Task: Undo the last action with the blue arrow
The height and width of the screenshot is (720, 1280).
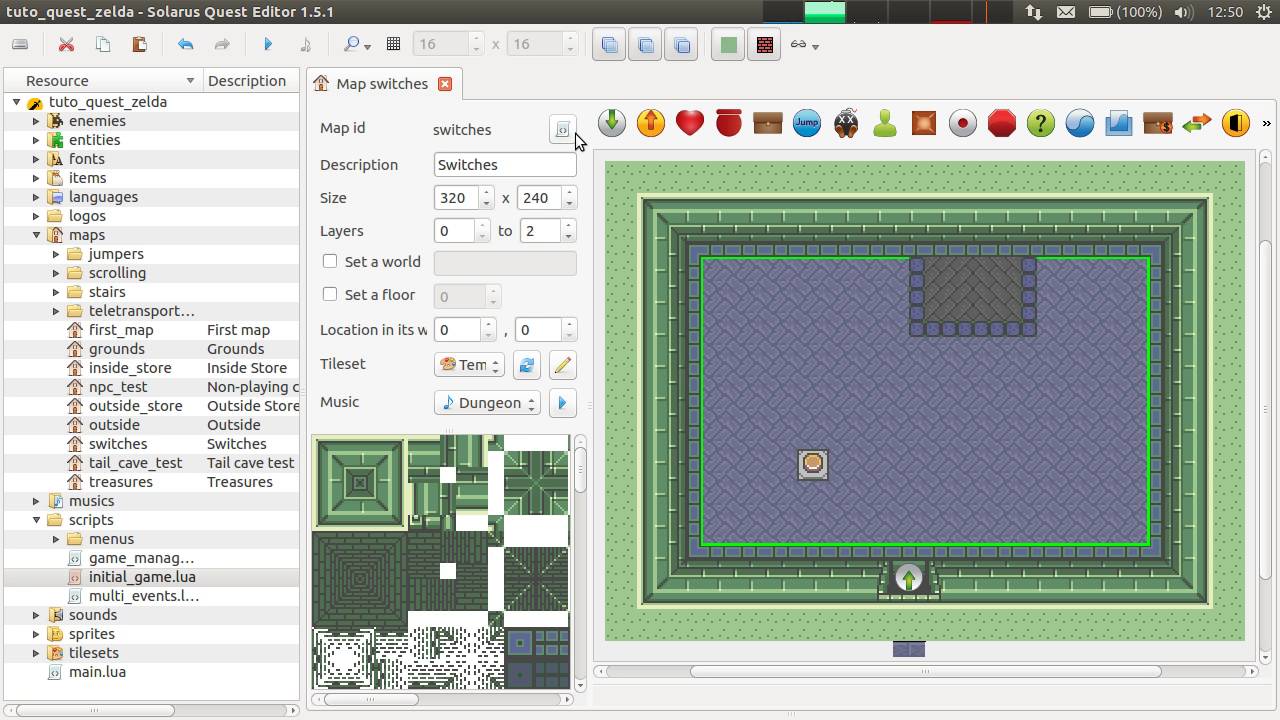Action: coord(185,45)
